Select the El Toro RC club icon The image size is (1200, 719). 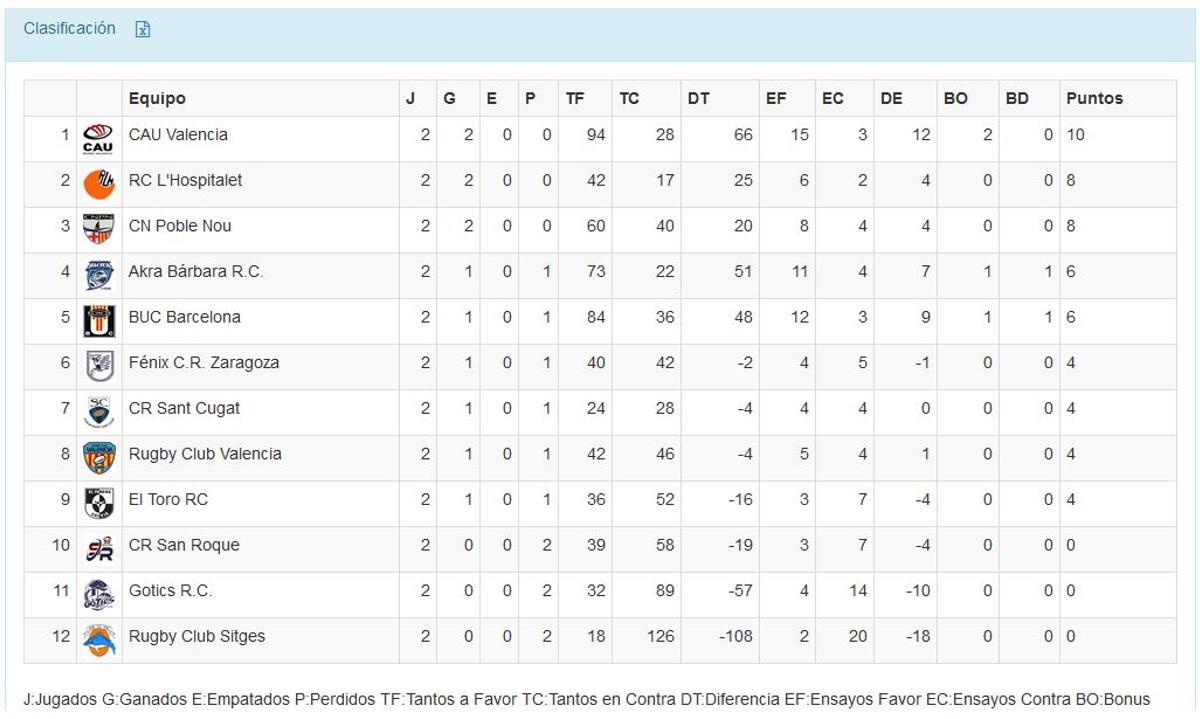[x=97, y=499]
